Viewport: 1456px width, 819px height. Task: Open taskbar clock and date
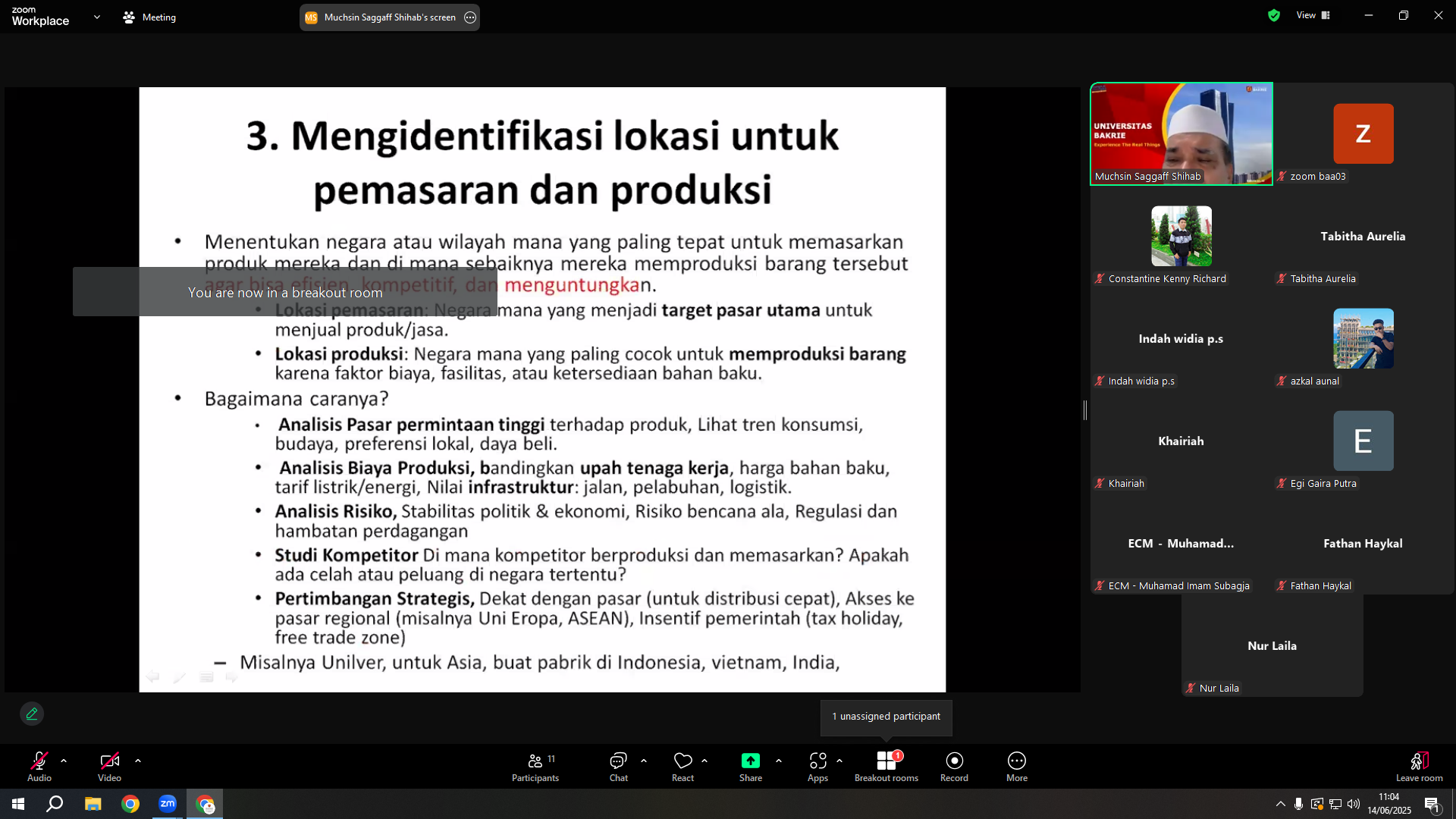click(x=1389, y=804)
